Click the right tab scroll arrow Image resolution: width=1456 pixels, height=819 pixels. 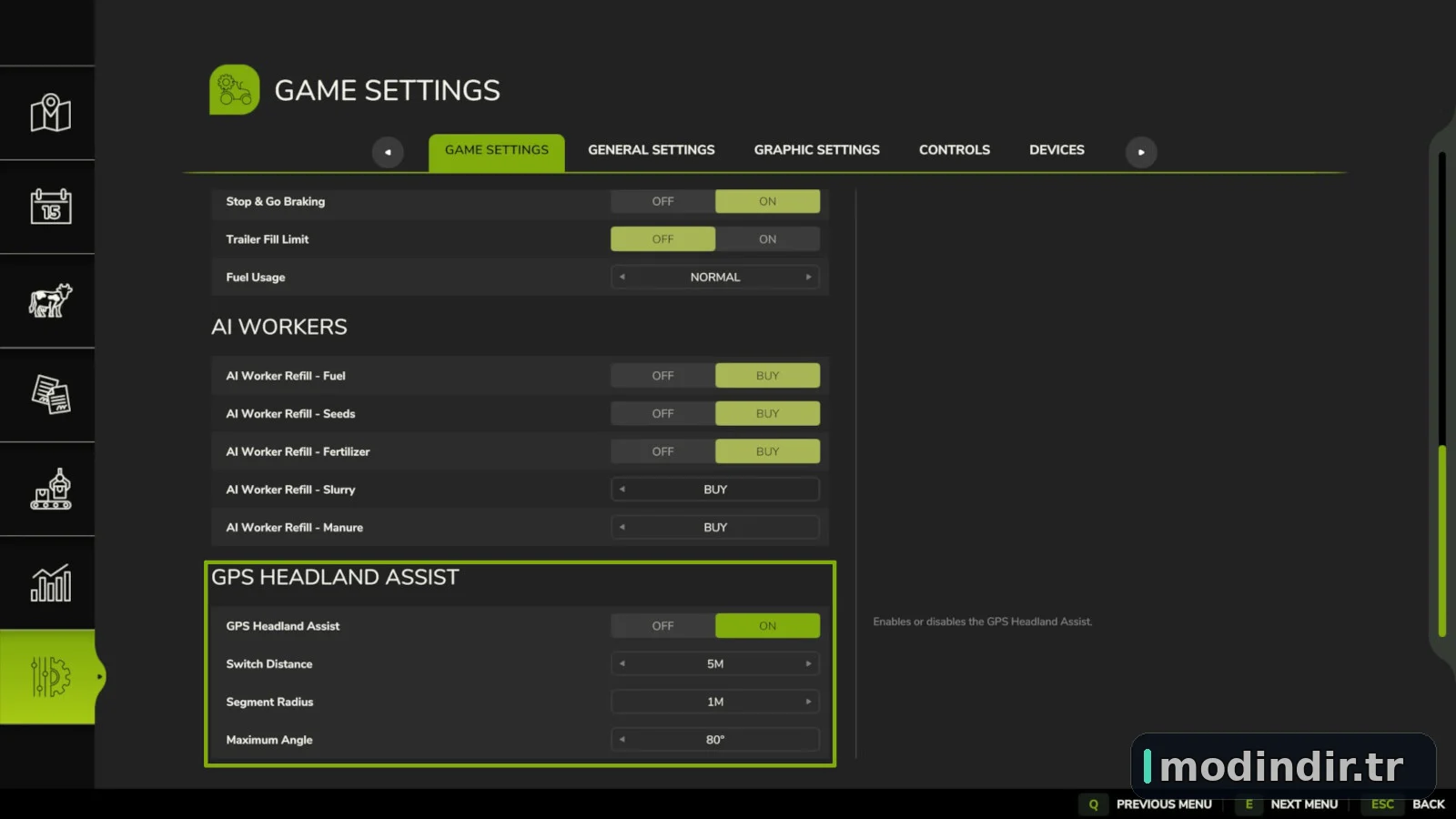[1141, 152]
